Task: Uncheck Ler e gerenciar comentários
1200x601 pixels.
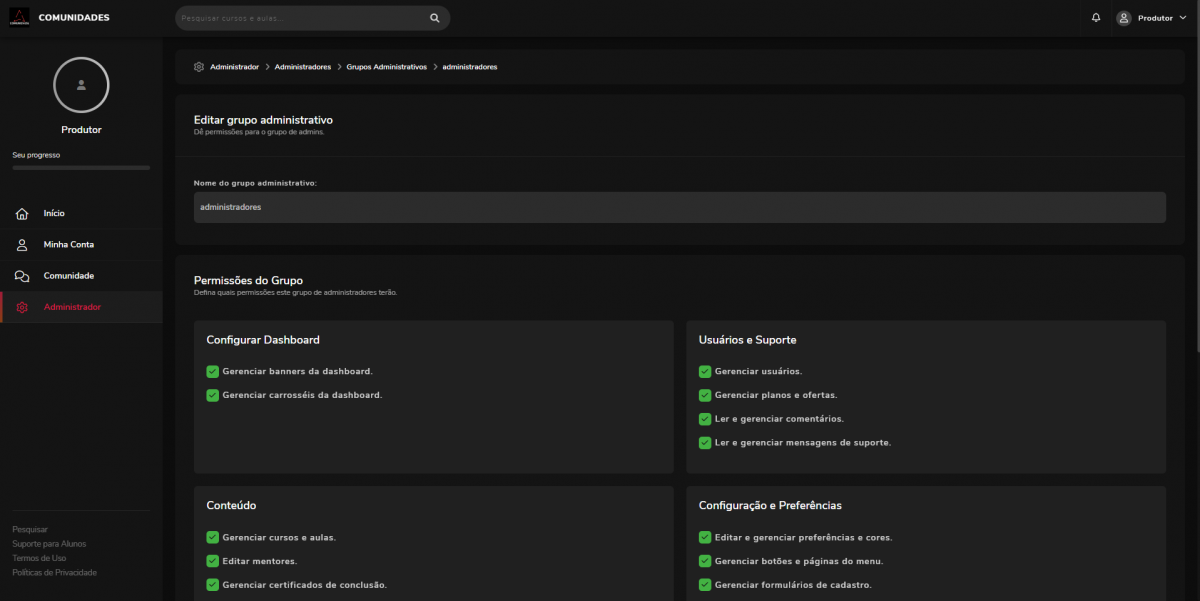Action: [x=705, y=419]
